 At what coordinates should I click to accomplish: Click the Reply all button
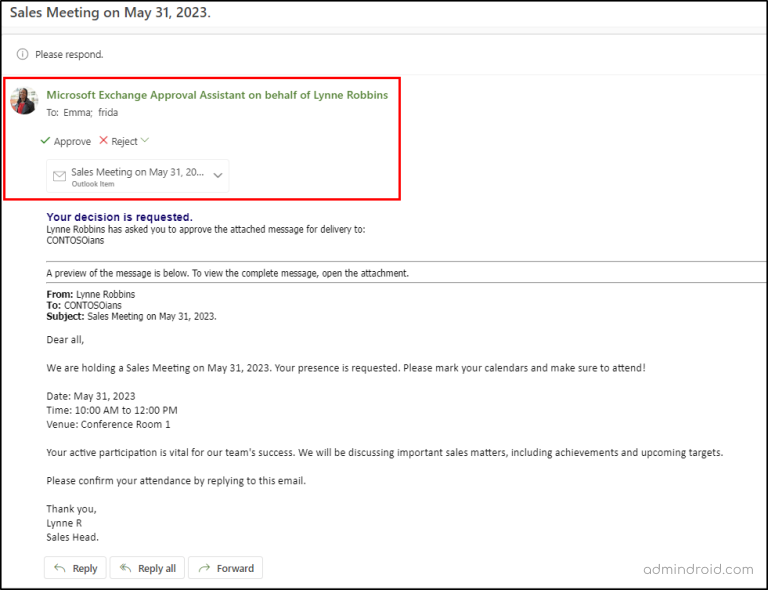[147, 568]
